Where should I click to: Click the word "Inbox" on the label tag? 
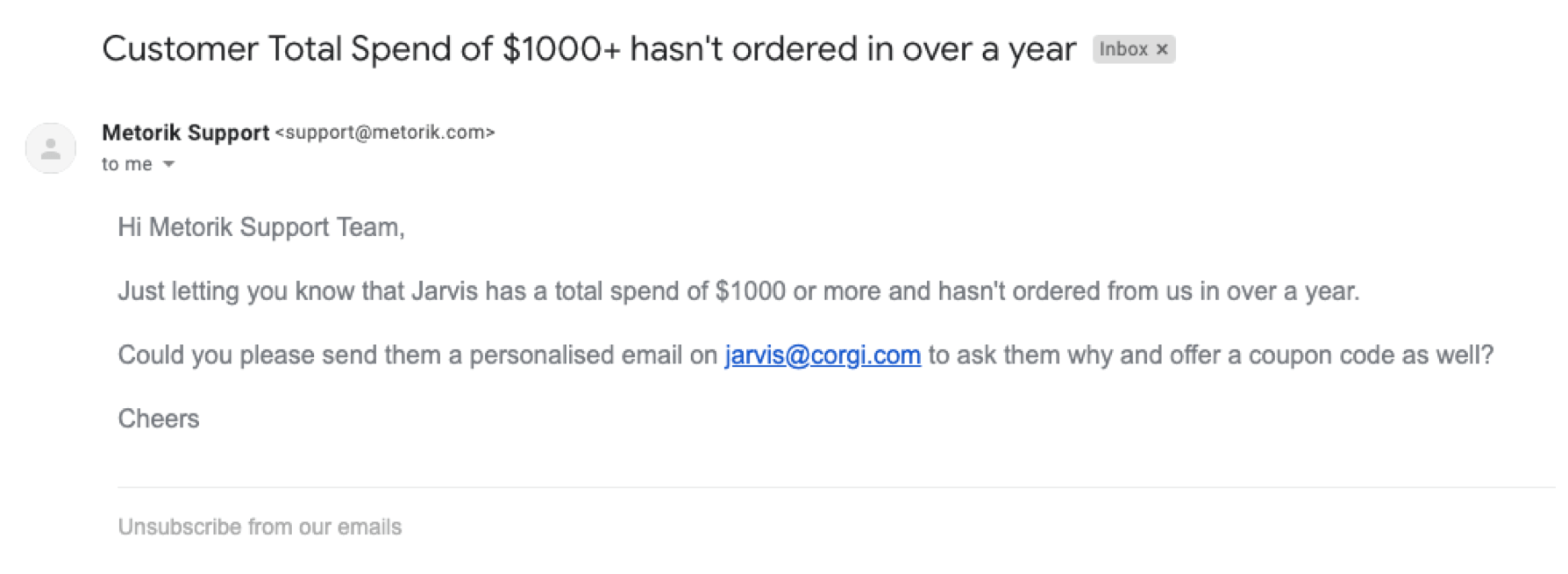(x=1123, y=50)
